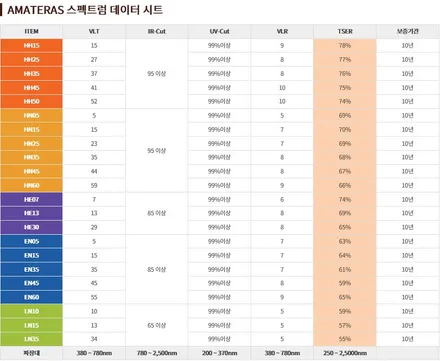The width and height of the screenshot is (440, 361).
Task: Click the LN35 item cell
Action: [x=31, y=339]
